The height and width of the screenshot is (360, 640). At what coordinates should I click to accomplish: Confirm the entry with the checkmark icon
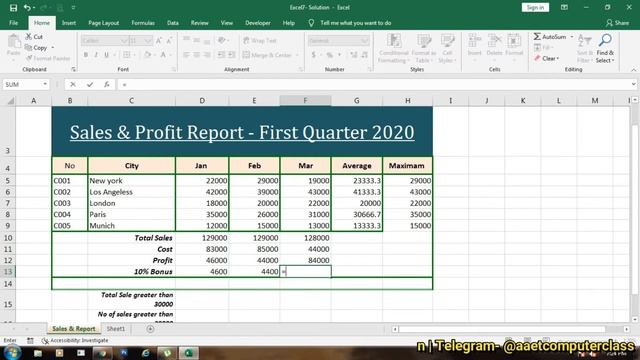point(90,84)
